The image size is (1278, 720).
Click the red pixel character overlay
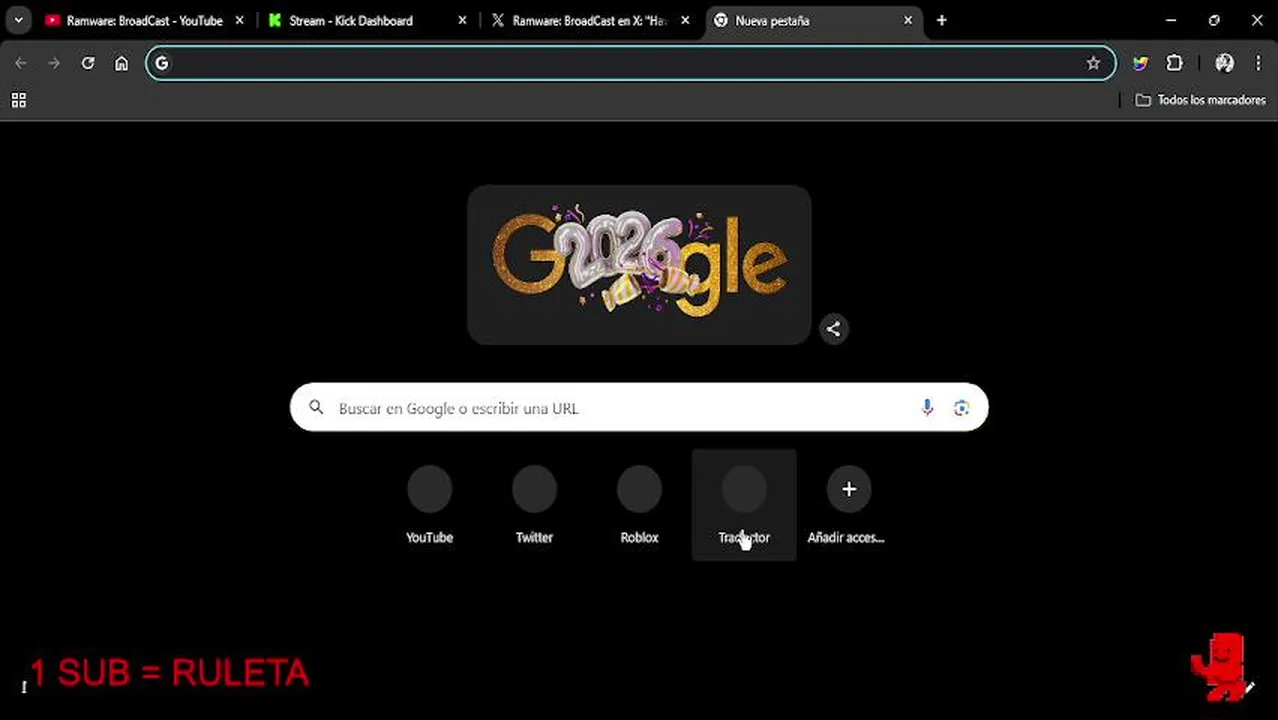click(1219, 666)
